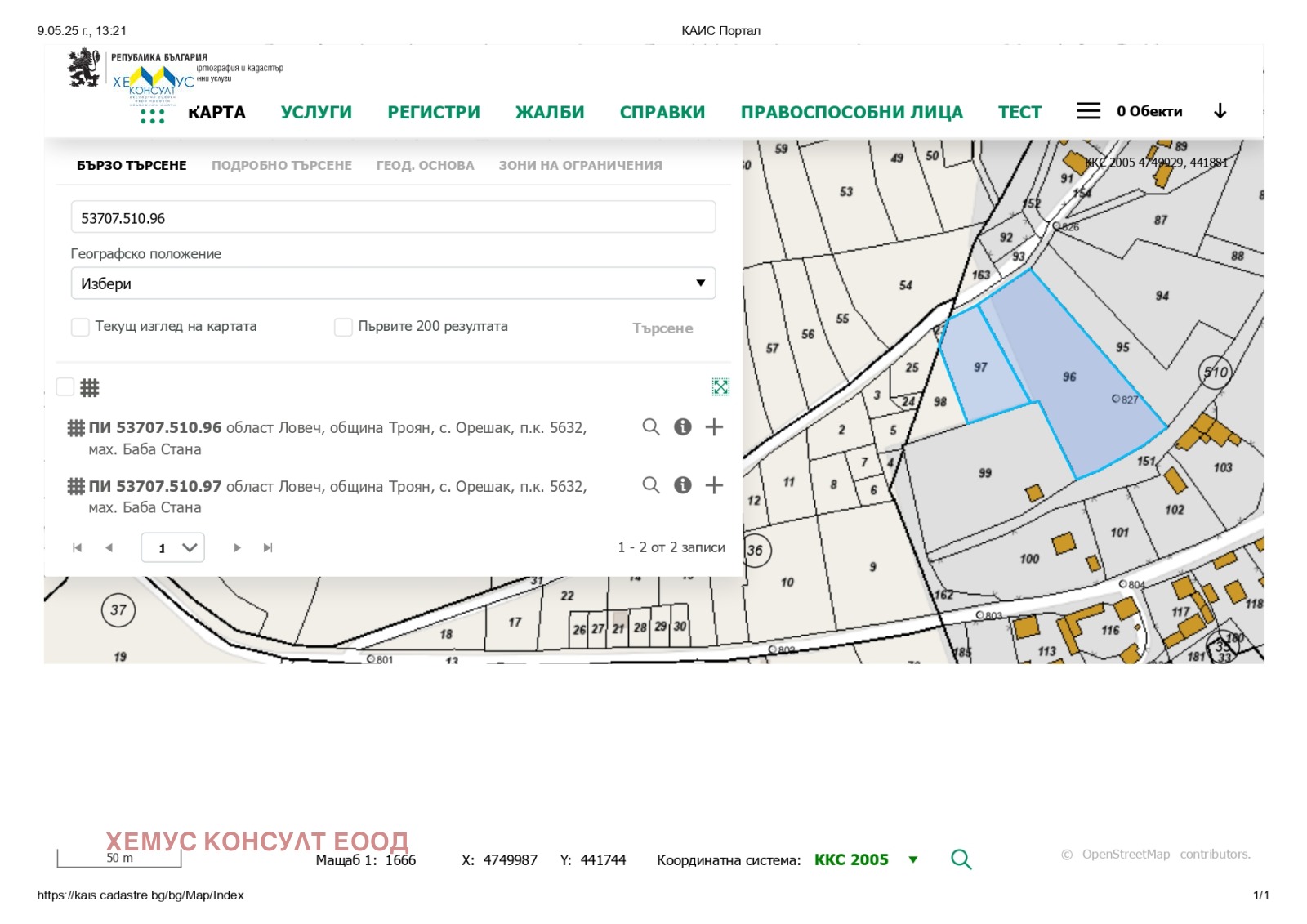Click the coordinate search magnifier icon
The width and height of the screenshot is (1307, 924).
pos(961,859)
